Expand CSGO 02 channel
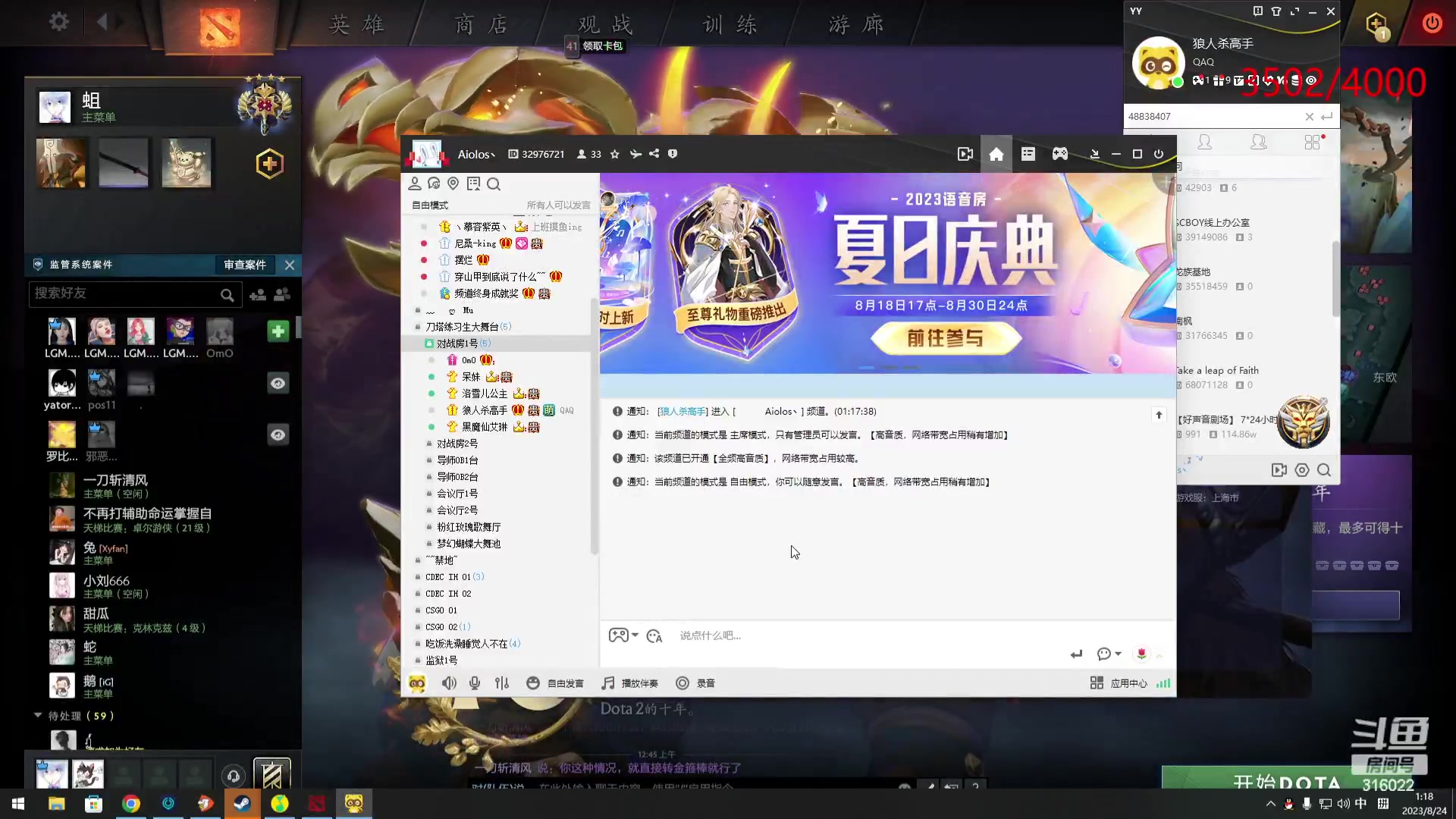Screen dimensions: 1456x819 [x=447, y=627]
